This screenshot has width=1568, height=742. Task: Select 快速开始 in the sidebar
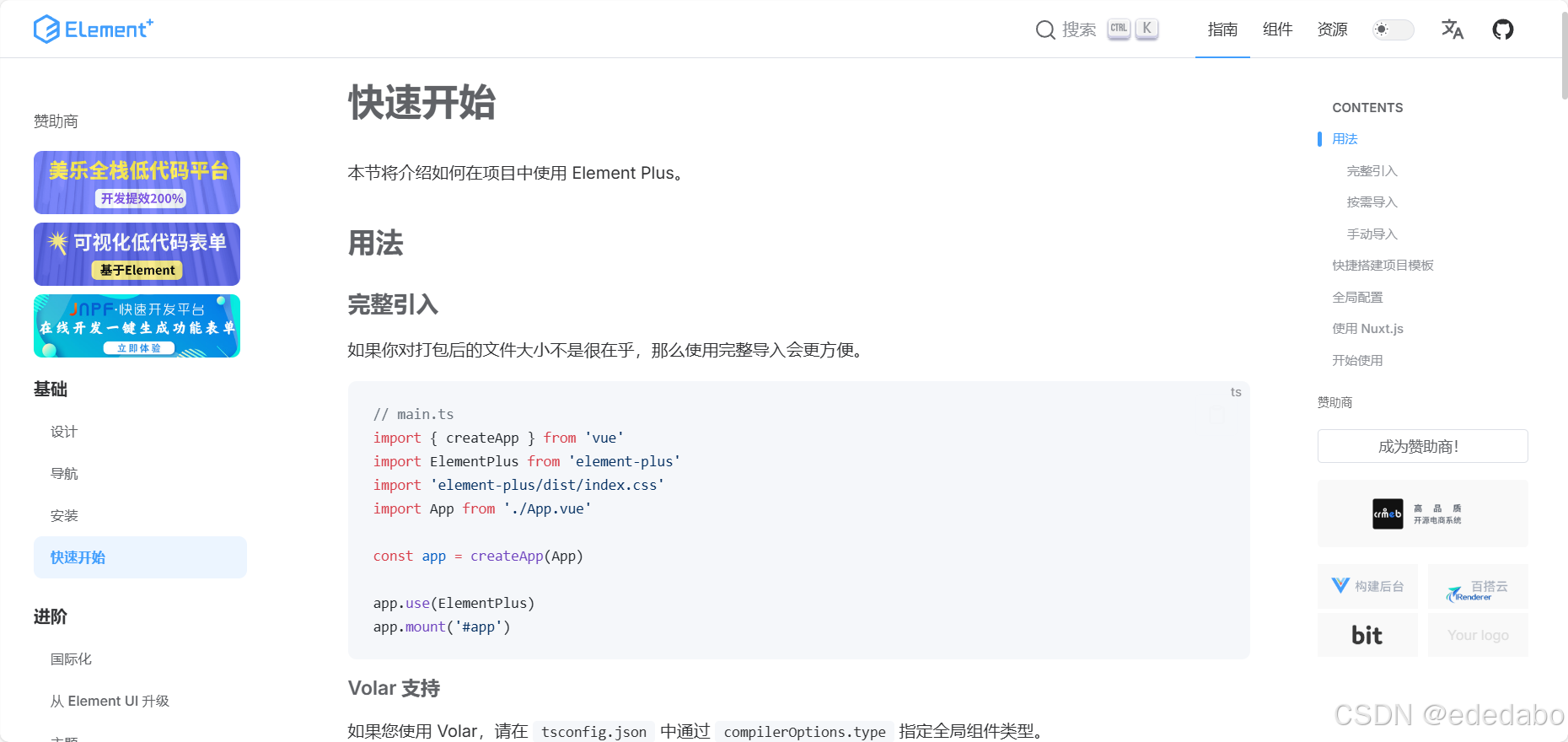(140, 557)
